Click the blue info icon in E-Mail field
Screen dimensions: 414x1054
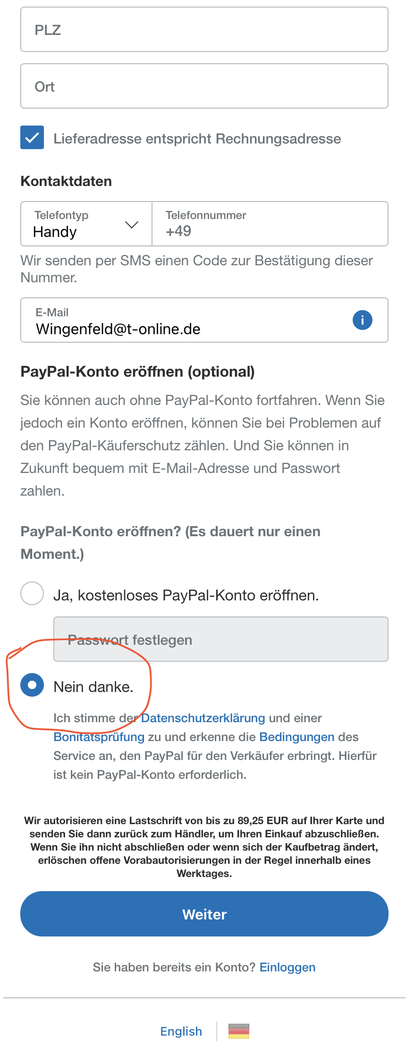(x=362, y=321)
